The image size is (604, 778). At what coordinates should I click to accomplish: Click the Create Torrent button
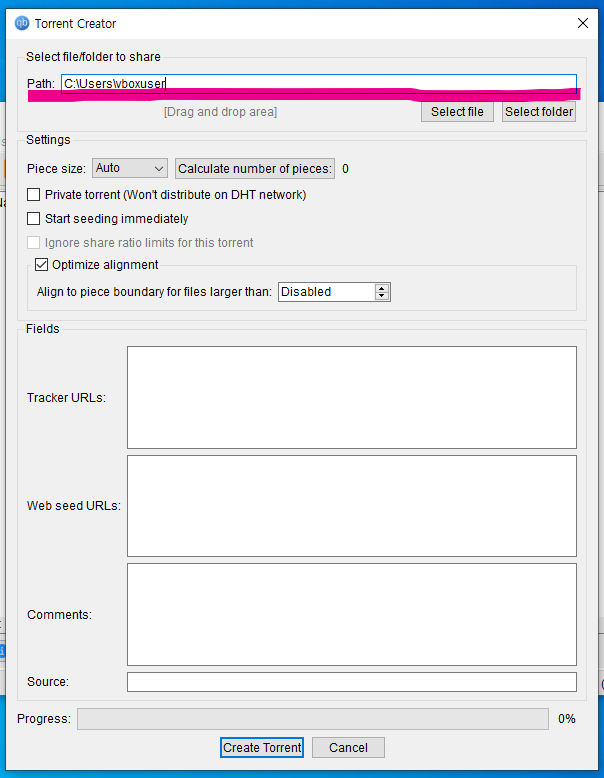262,747
